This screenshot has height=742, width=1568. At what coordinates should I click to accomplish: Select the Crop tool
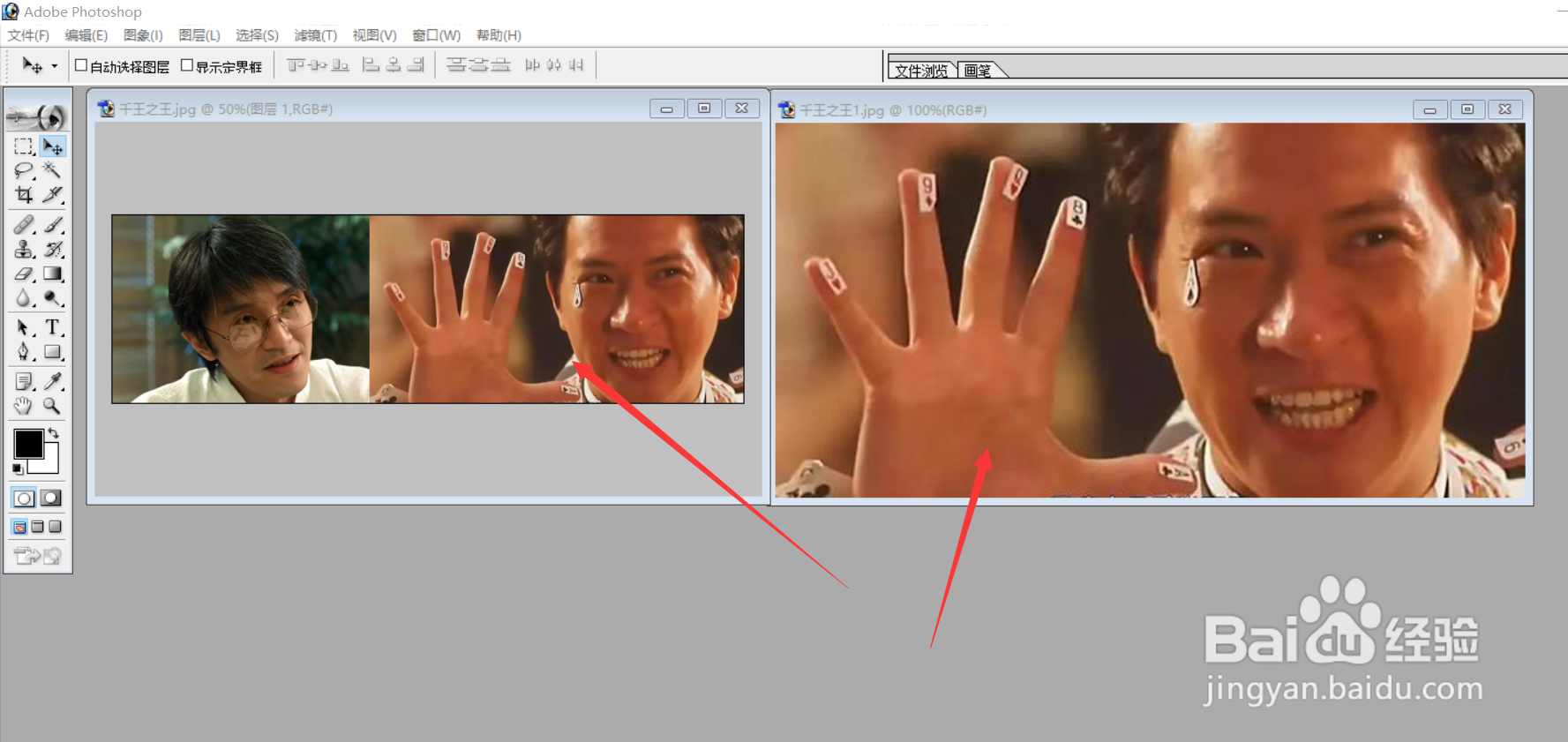(x=24, y=194)
